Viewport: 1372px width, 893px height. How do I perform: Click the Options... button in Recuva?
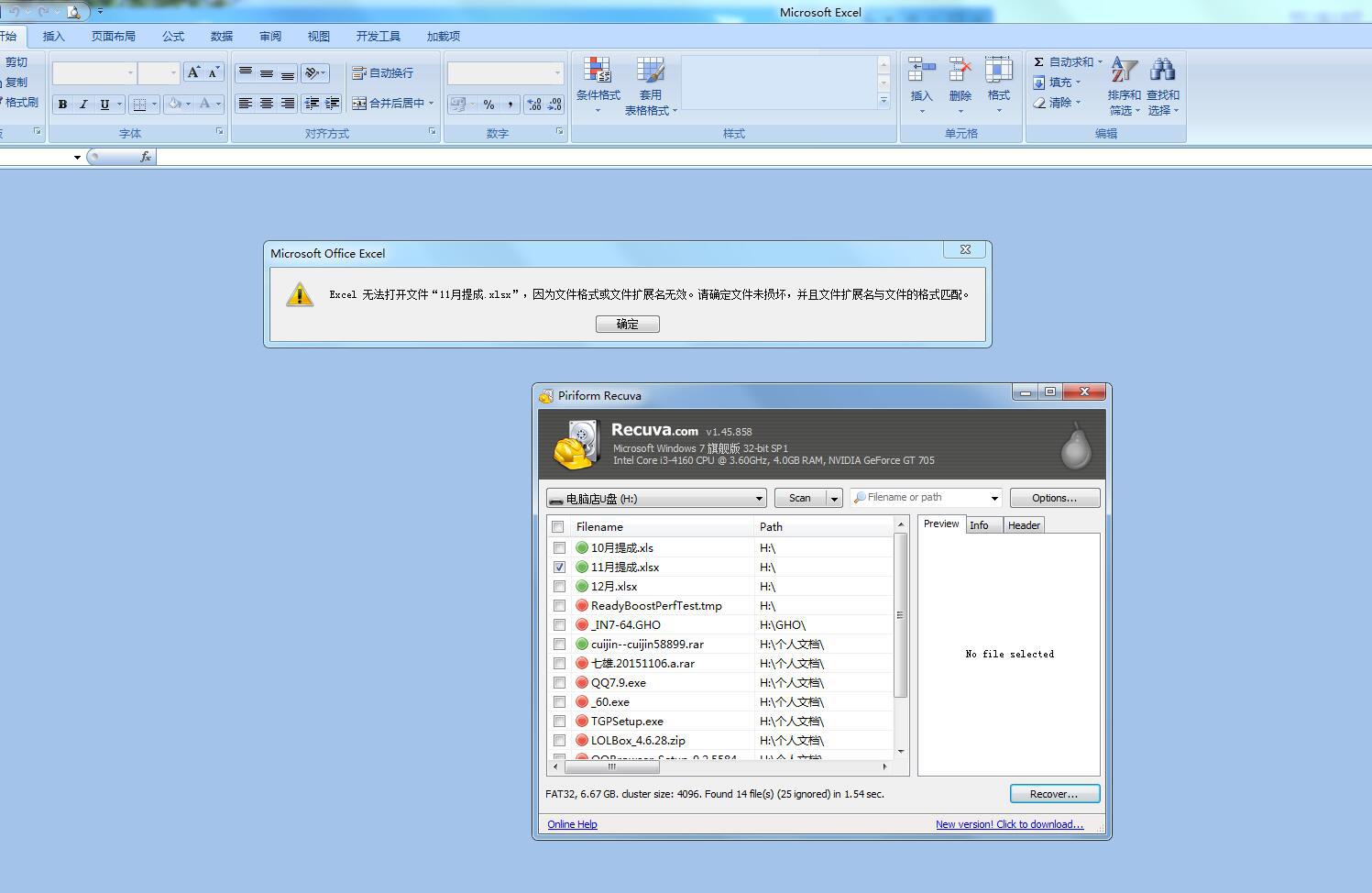coord(1055,498)
